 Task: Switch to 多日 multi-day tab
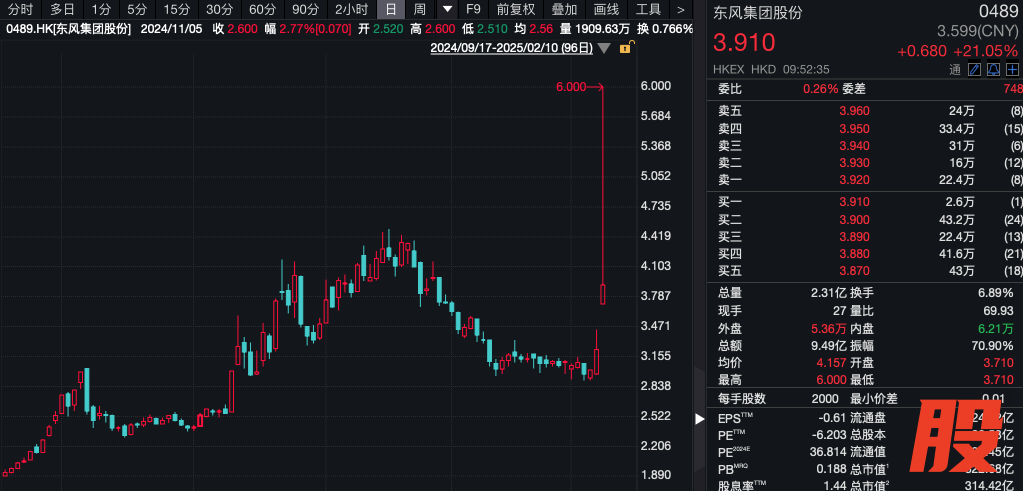pyautogui.click(x=63, y=9)
